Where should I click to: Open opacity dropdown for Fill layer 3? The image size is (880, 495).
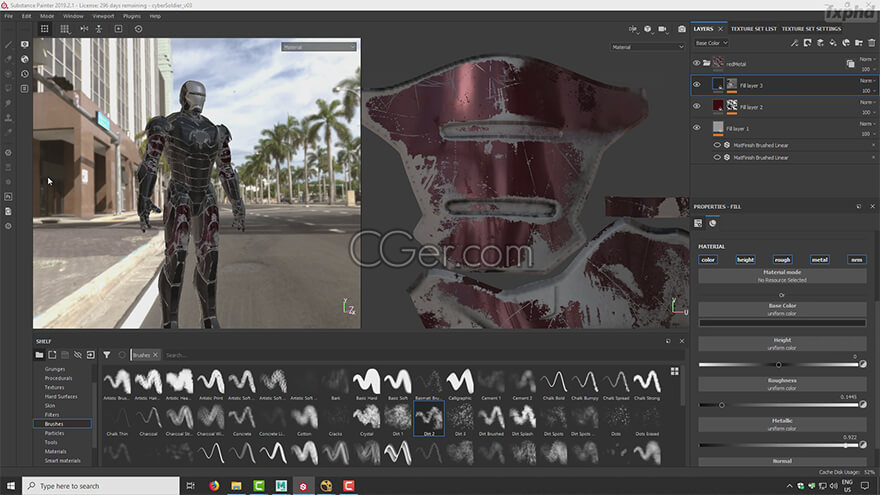pyautogui.click(x=868, y=90)
